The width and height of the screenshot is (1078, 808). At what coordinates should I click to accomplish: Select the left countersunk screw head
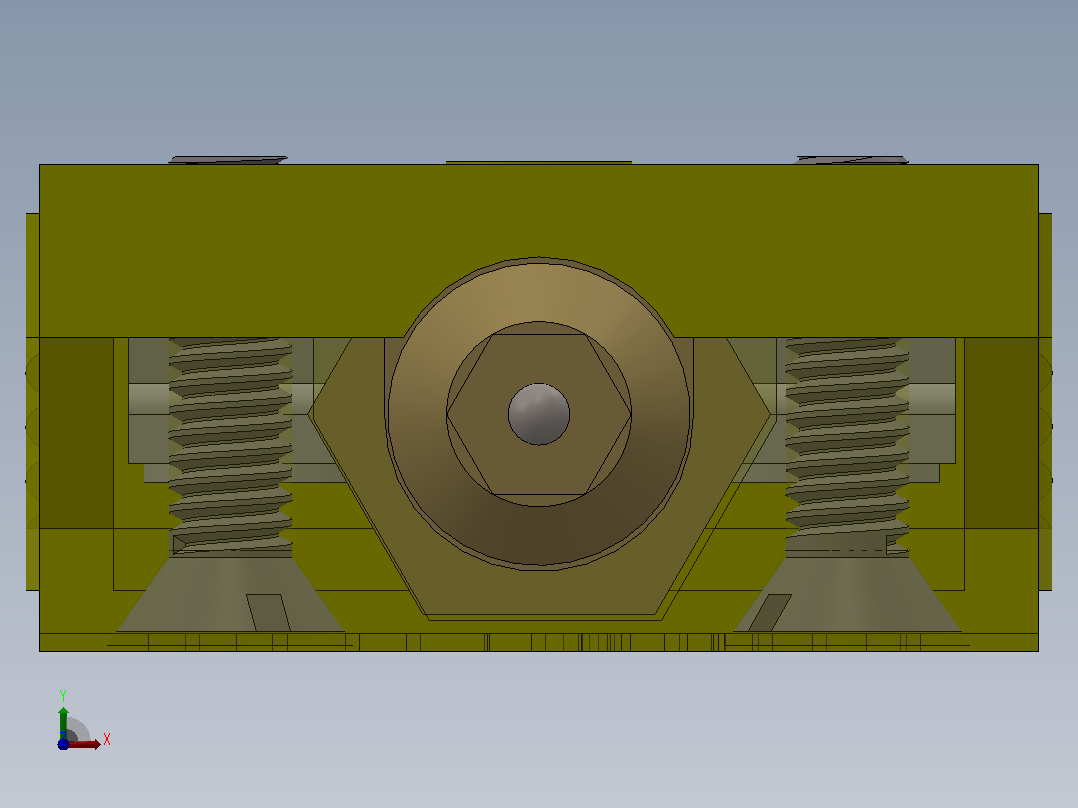point(230,594)
